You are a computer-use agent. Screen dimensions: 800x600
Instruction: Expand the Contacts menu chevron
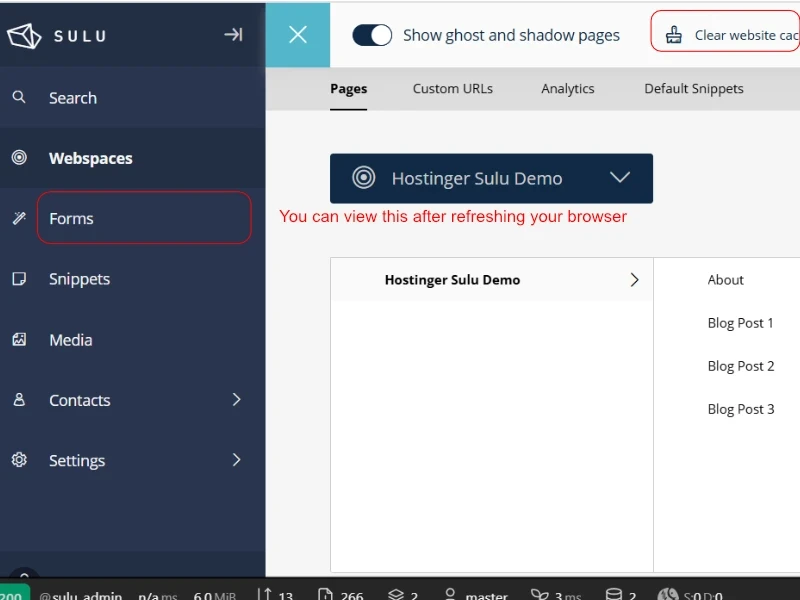[x=237, y=400]
